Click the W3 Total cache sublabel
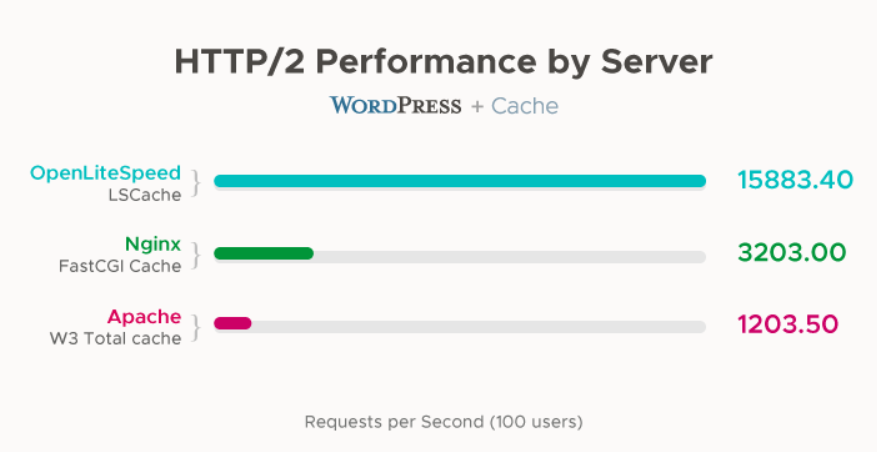The width and height of the screenshot is (877, 452). click(116, 338)
